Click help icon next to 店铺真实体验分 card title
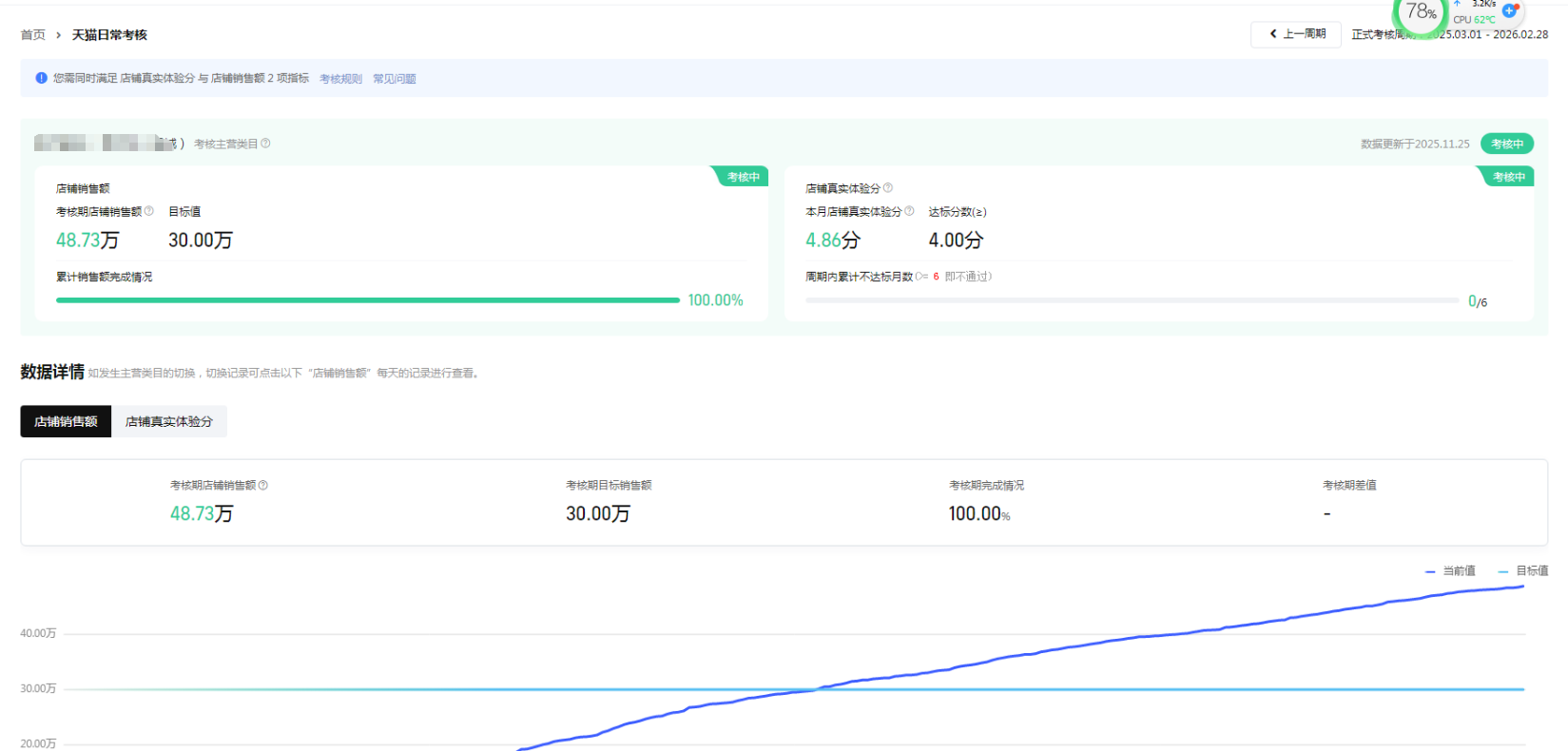Image resolution: width=1568 pixels, height=751 pixels. click(x=888, y=188)
